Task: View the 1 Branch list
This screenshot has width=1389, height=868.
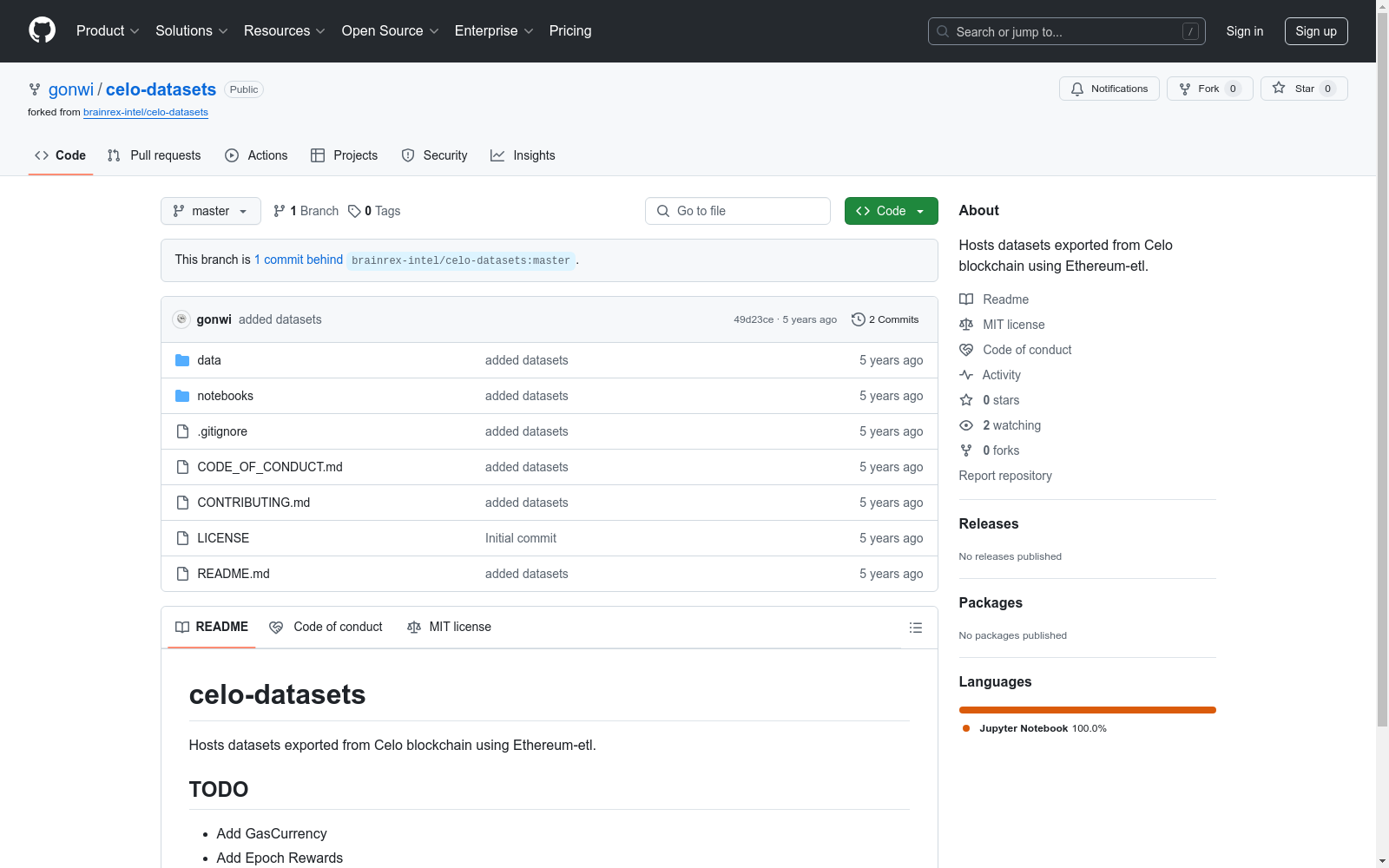Action: point(306,211)
